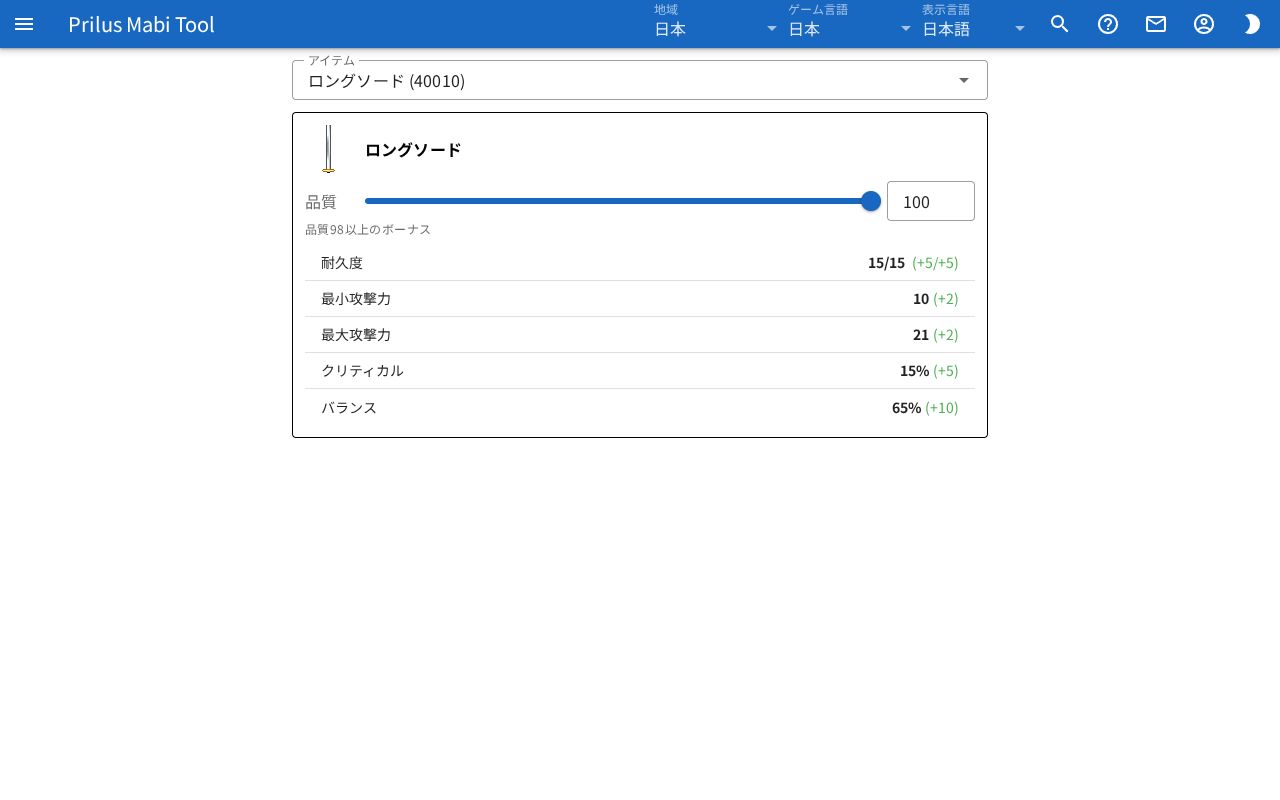Screen dimensions: 1280x800
Task: Click the ロングソード item heading
Action: click(413, 150)
